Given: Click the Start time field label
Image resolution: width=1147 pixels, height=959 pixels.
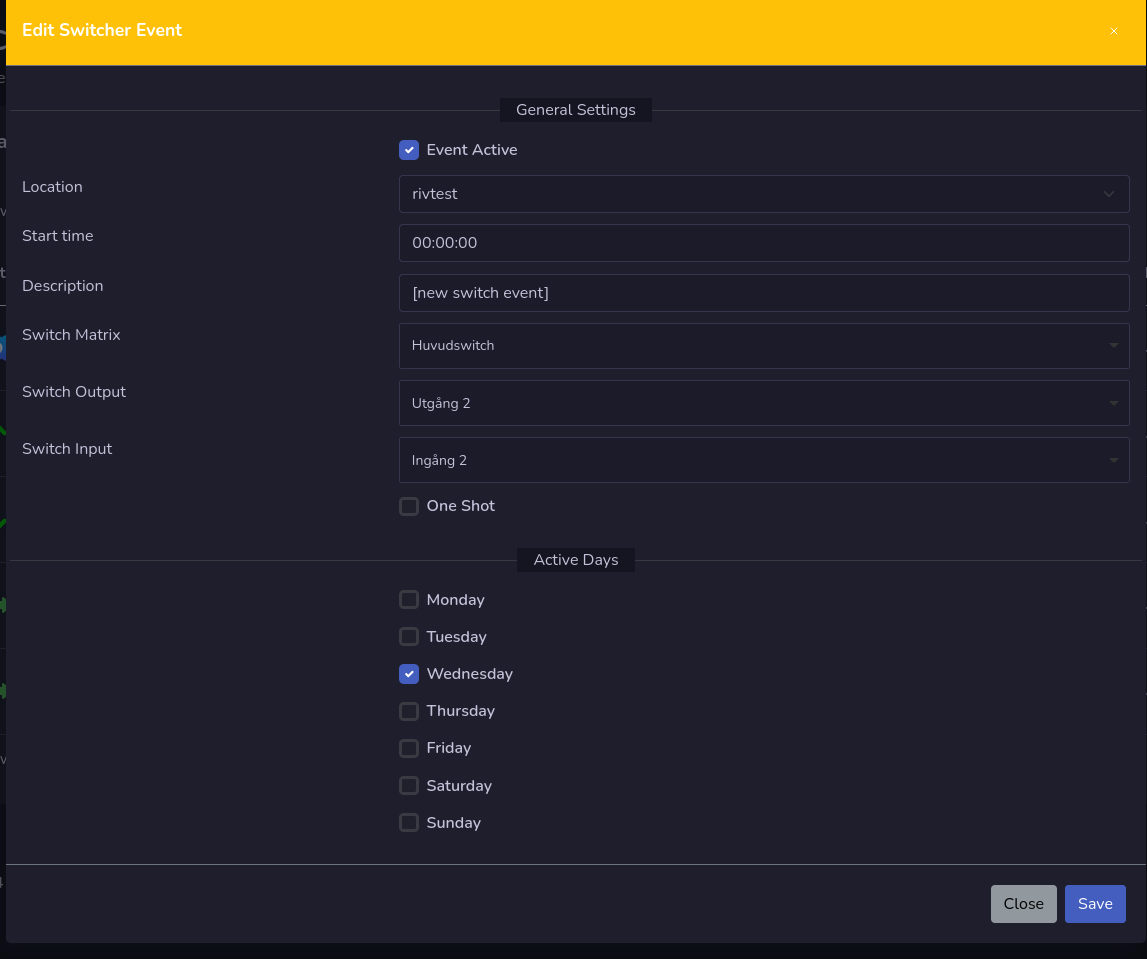Looking at the screenshot, I should coord(58,236).
